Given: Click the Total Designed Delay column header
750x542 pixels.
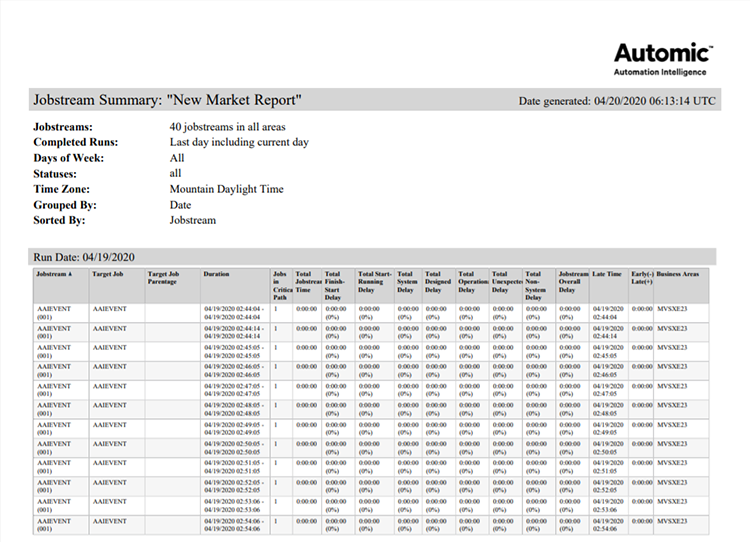Looking at the screenshot, I should [x=438, y=285].
